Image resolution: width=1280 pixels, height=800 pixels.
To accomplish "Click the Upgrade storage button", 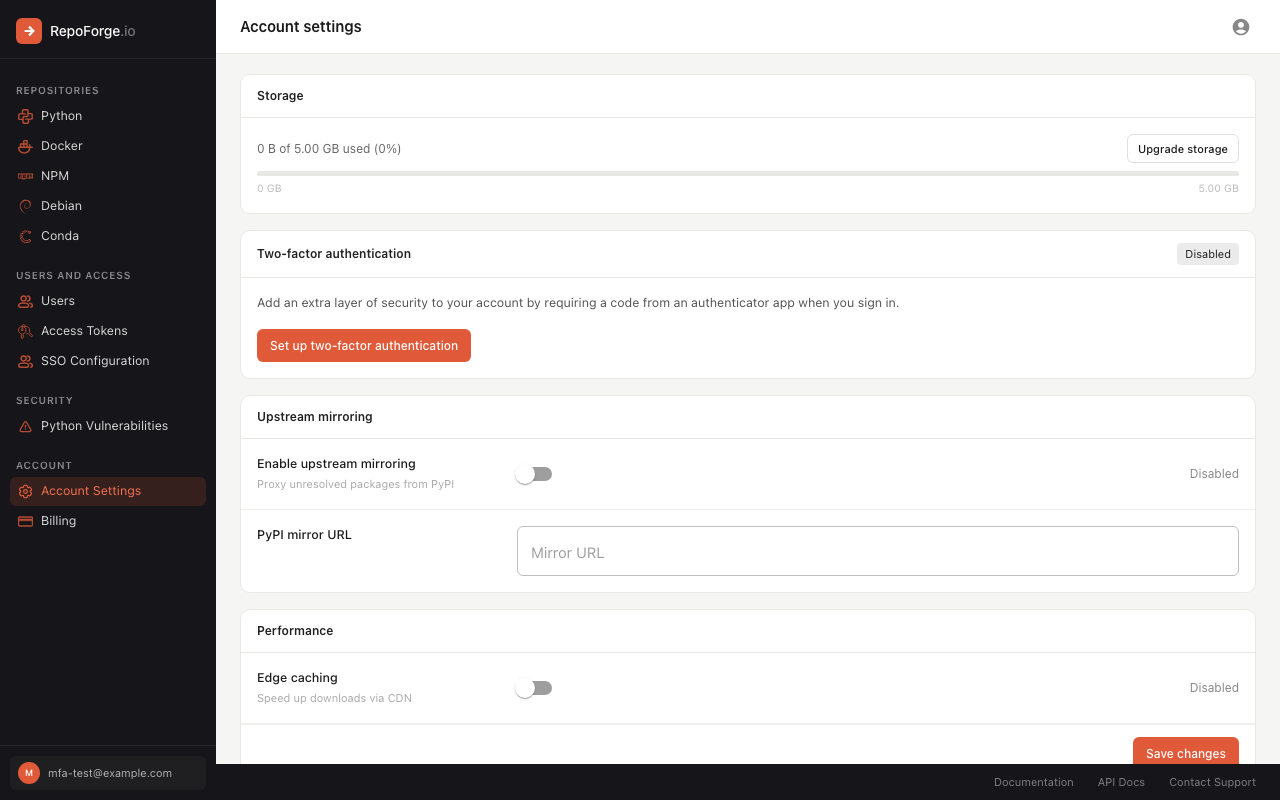I will pyautogui.click(x=1182, y=148).
